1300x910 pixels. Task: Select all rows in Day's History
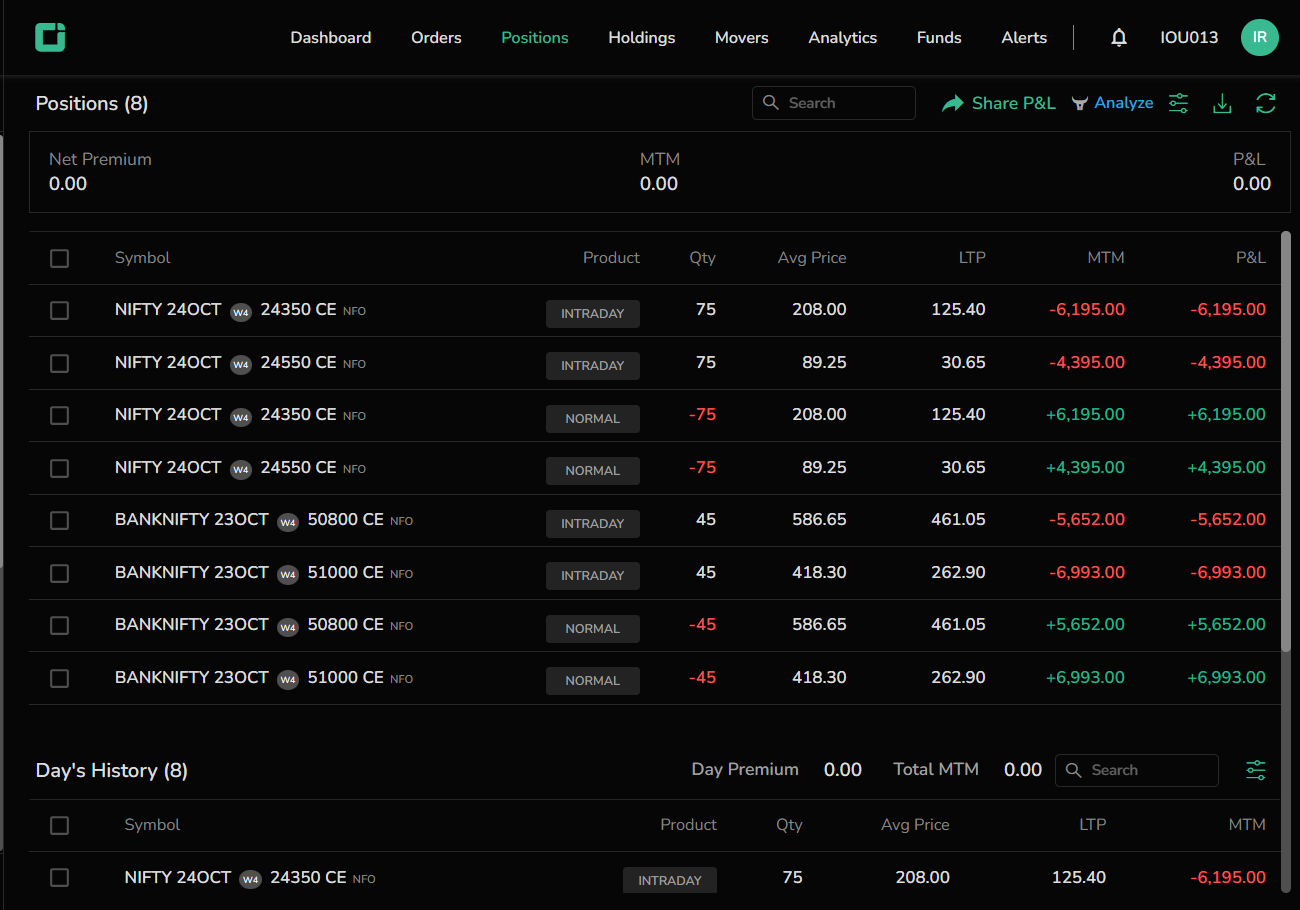click(x=60, y=825)
